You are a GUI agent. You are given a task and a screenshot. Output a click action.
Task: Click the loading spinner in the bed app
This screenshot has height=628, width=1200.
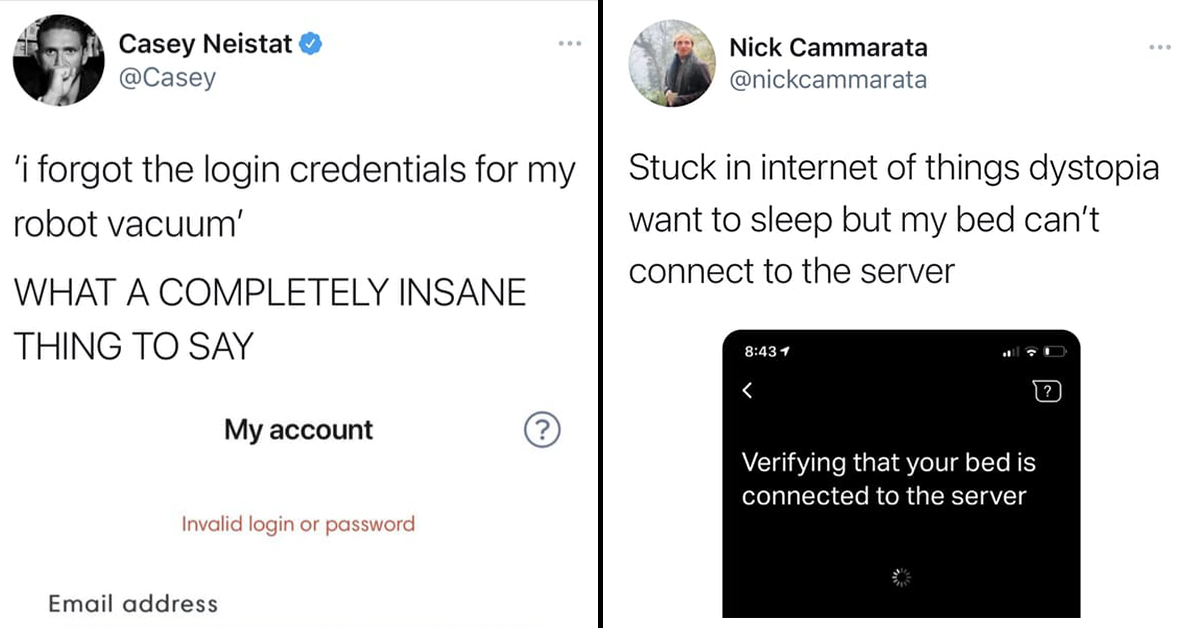coord(902,577)
